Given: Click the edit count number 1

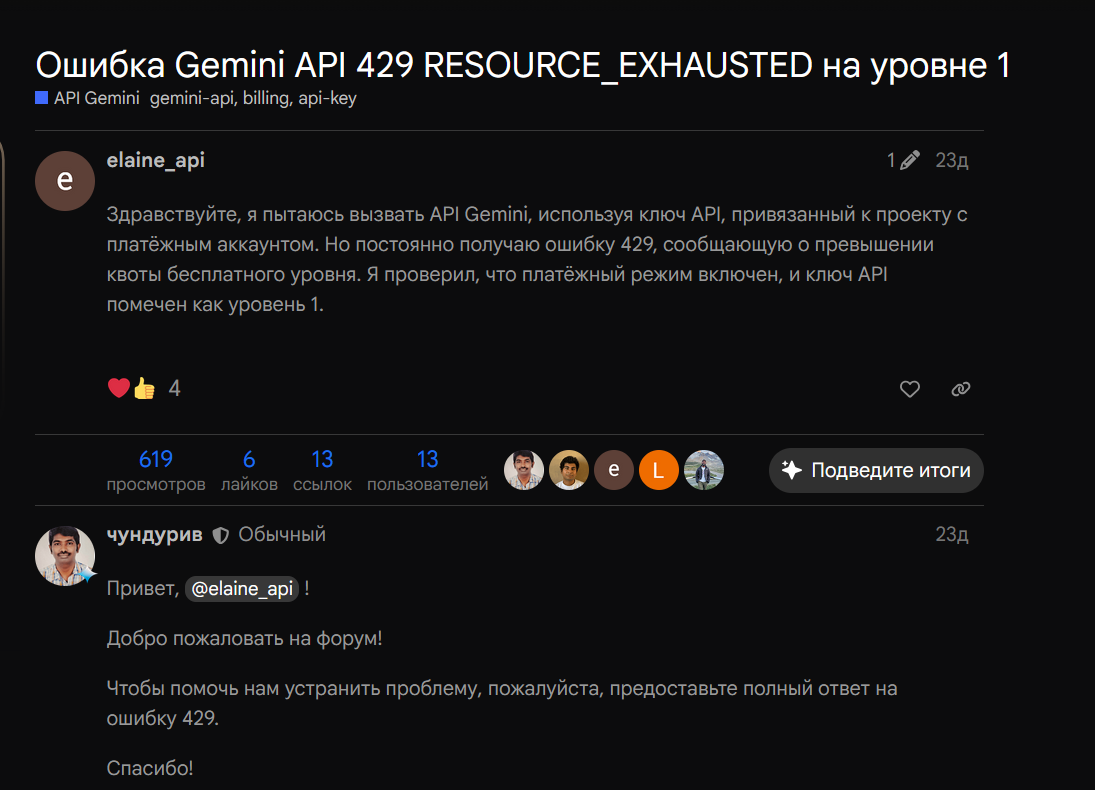Looking at the screenshot, I should pos(891,161).
